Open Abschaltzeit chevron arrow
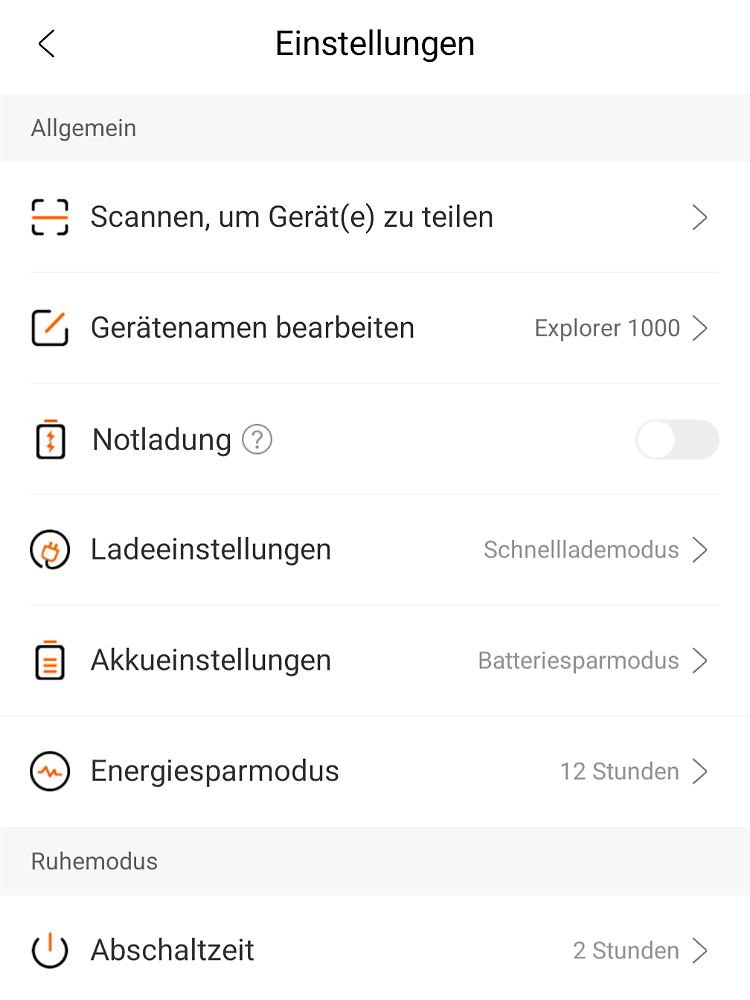 [x=700, y=950]
